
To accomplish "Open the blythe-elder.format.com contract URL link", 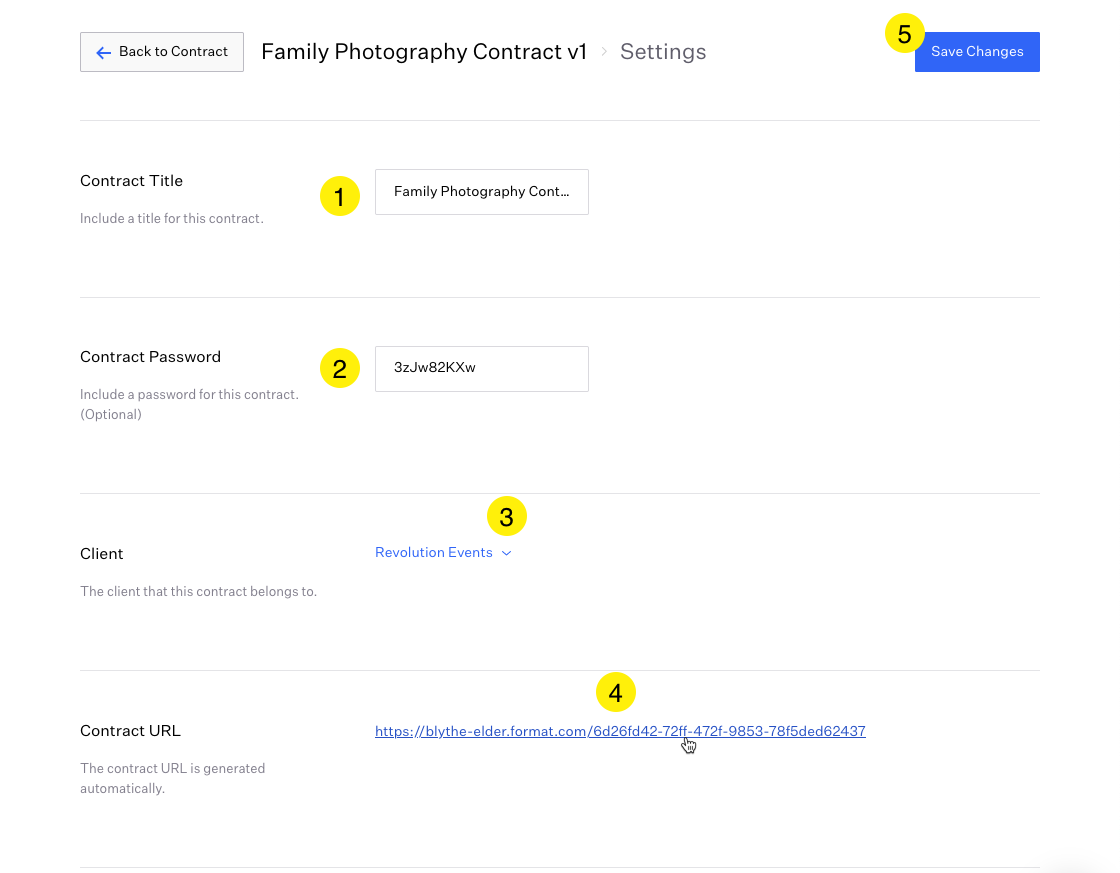I will click(620, 732).
